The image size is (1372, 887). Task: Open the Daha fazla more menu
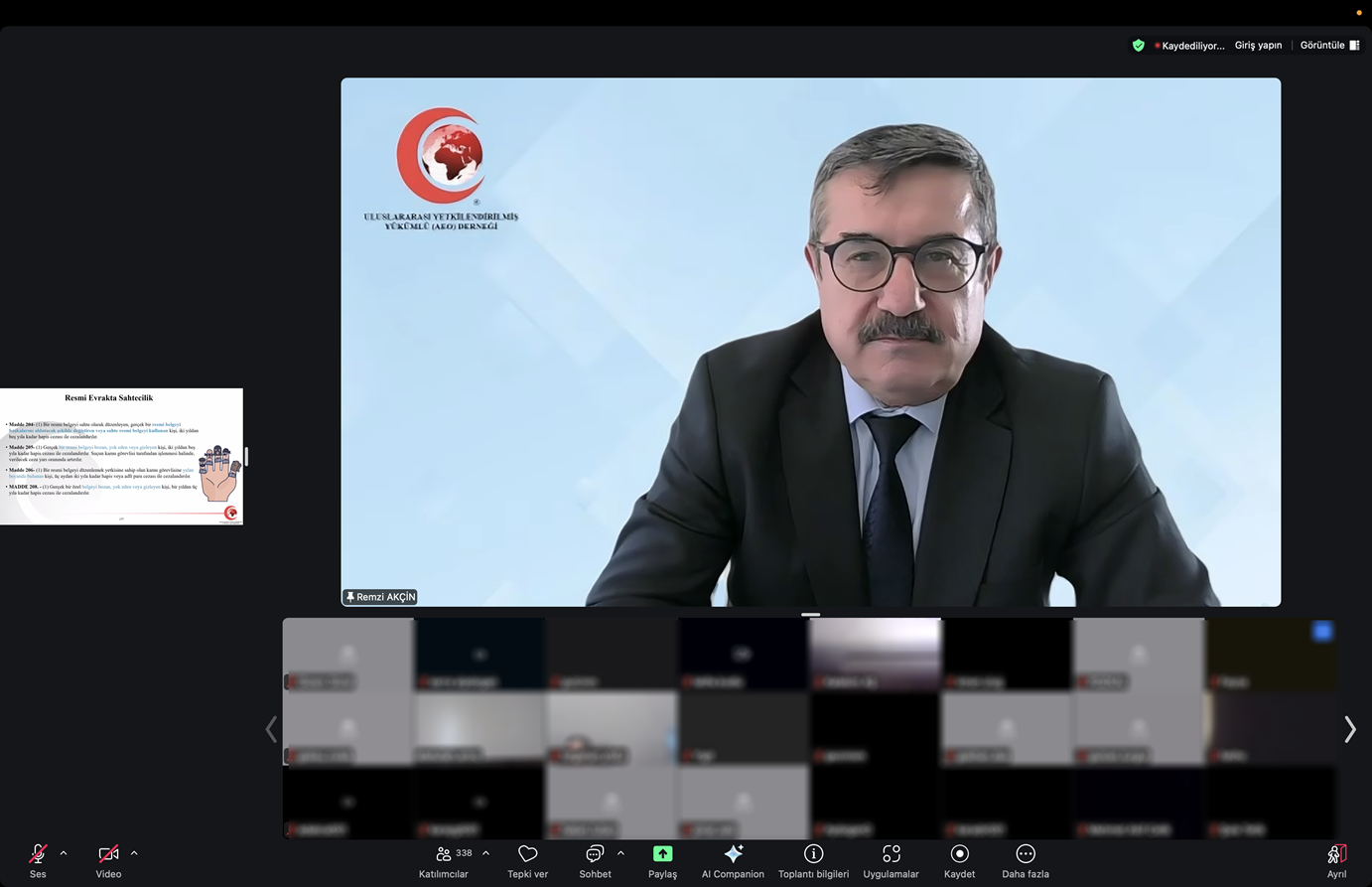(x=1026, y=859)
